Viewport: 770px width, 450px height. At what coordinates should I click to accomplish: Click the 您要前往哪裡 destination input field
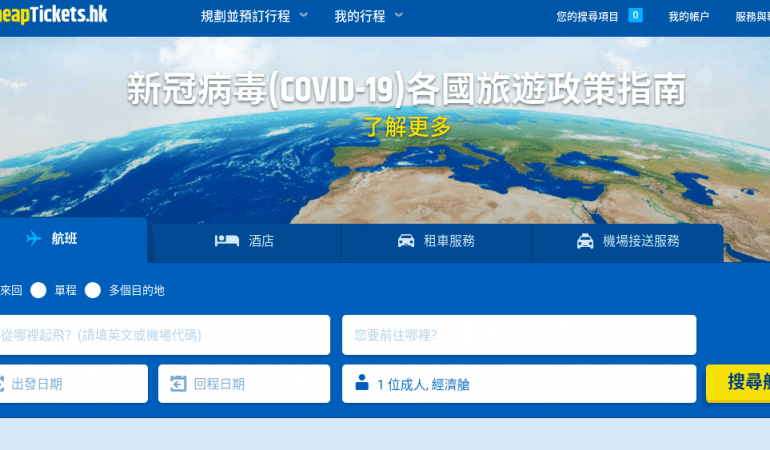pos(518,335)
